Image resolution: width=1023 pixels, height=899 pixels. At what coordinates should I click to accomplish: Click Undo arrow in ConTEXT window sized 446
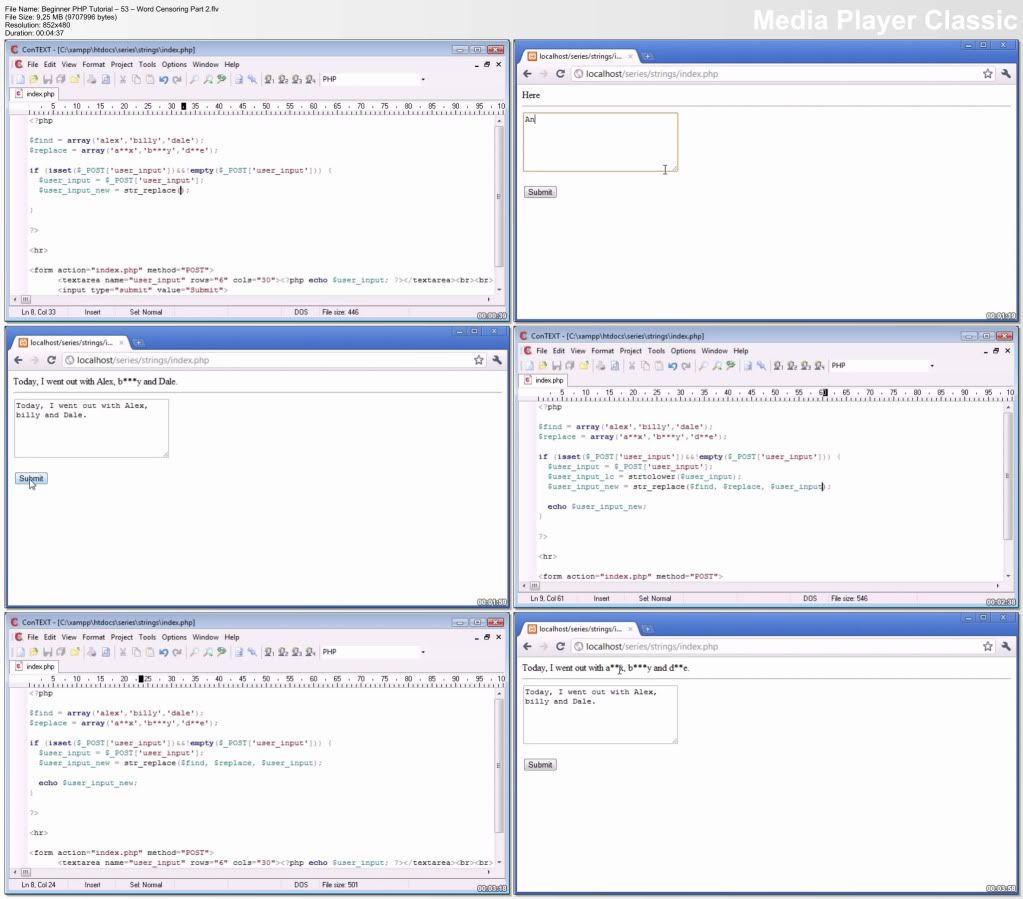[x=163, y=80]
